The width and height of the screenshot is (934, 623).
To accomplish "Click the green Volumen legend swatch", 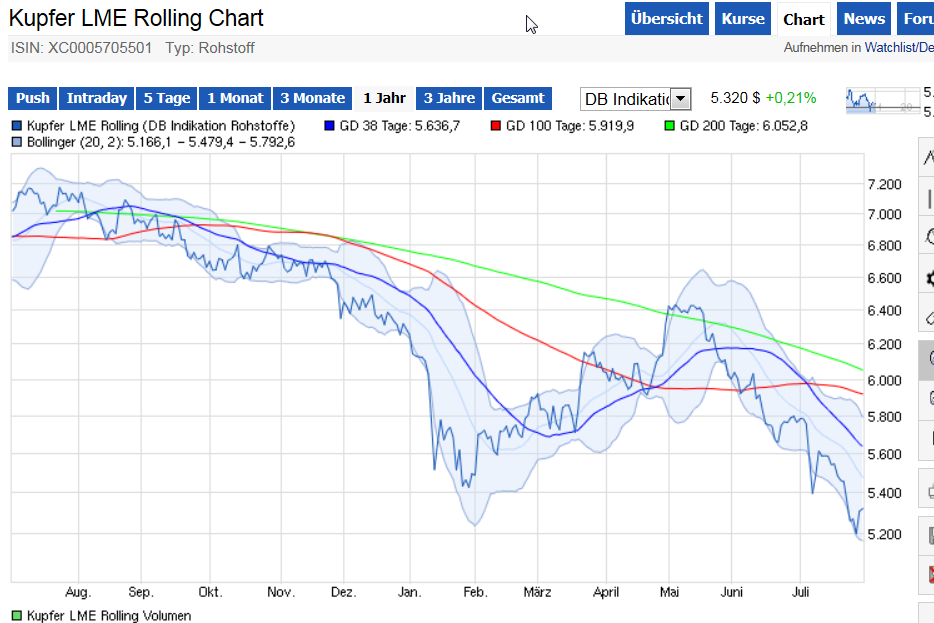I will click(17, 615).
